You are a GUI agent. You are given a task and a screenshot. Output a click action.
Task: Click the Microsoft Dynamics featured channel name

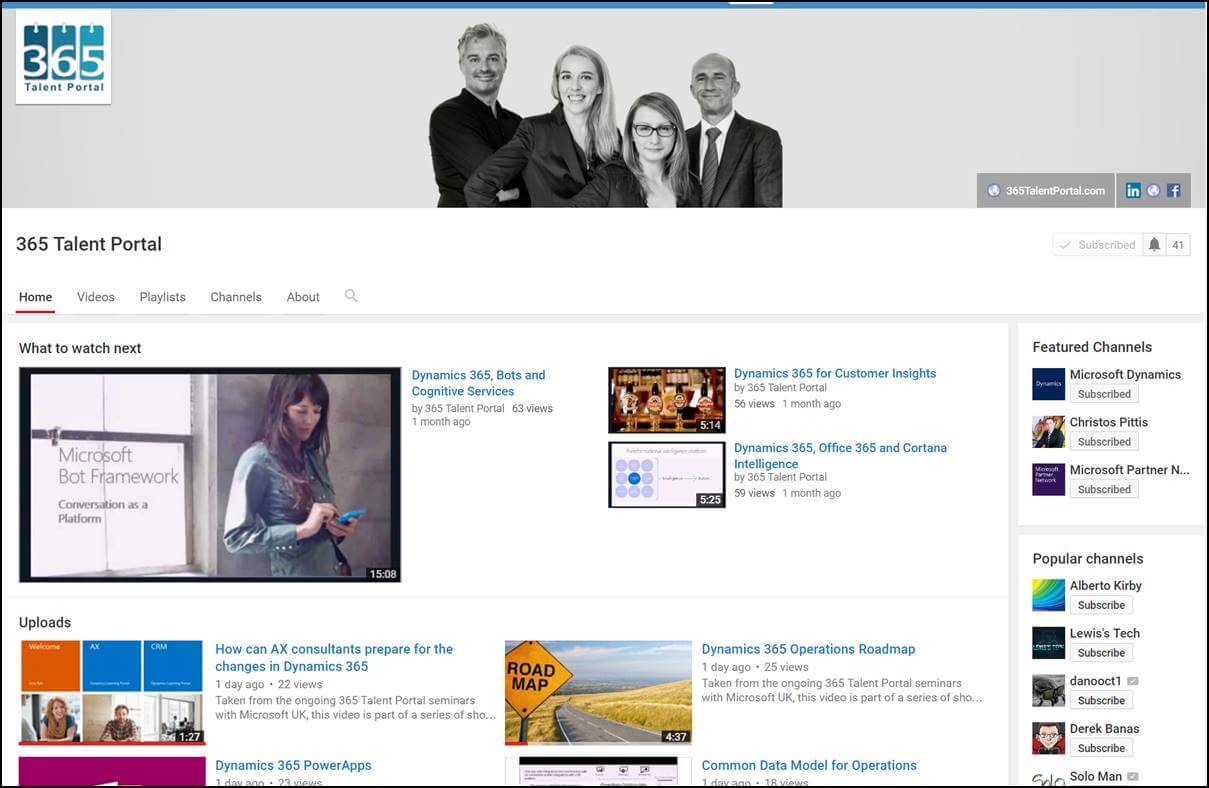pos(1125,374)
